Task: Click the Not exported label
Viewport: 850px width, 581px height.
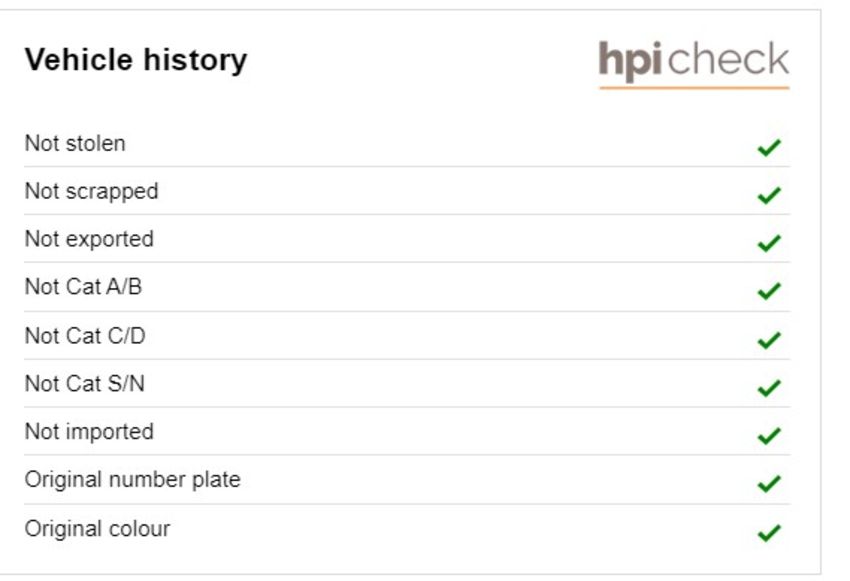Action: point(89,240)
